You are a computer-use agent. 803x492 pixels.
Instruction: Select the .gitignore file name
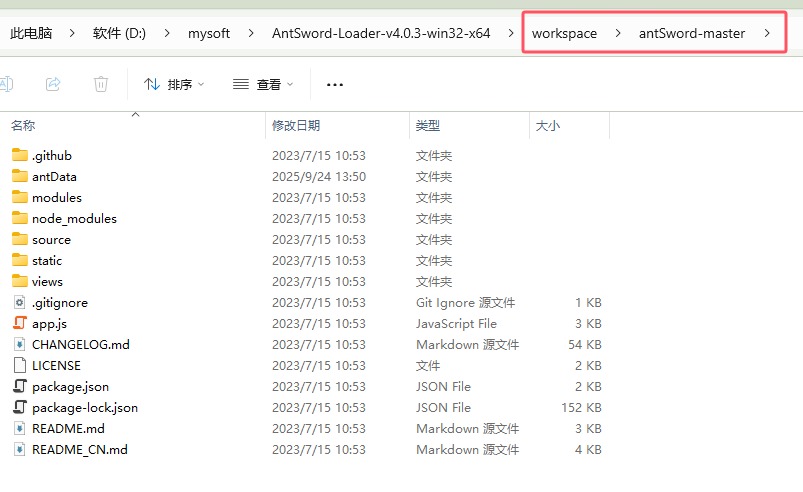59,303
